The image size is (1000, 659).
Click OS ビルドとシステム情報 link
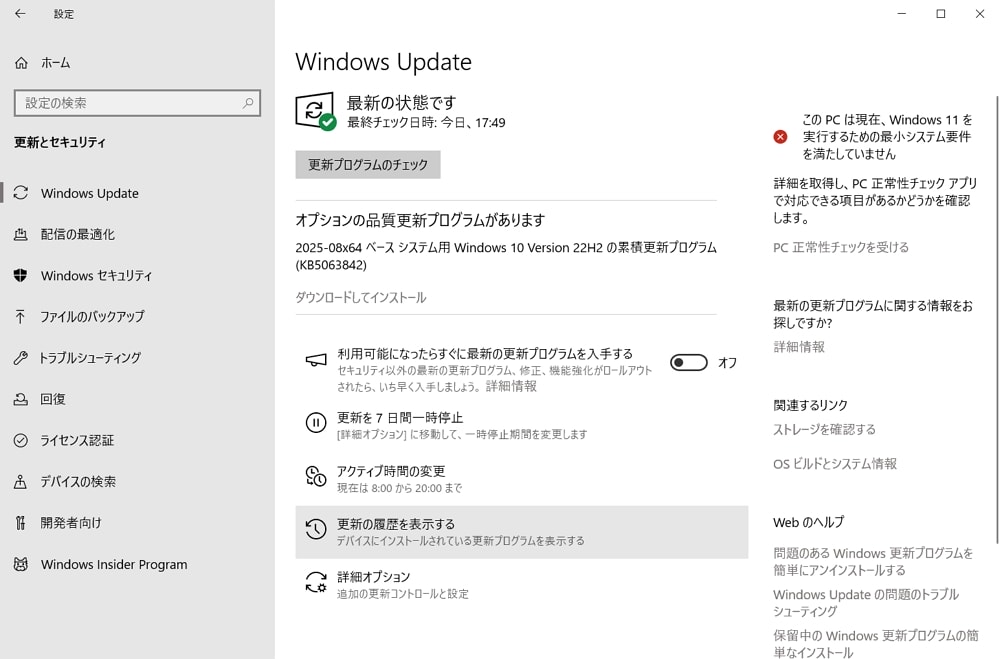click(x=835, y=464)
